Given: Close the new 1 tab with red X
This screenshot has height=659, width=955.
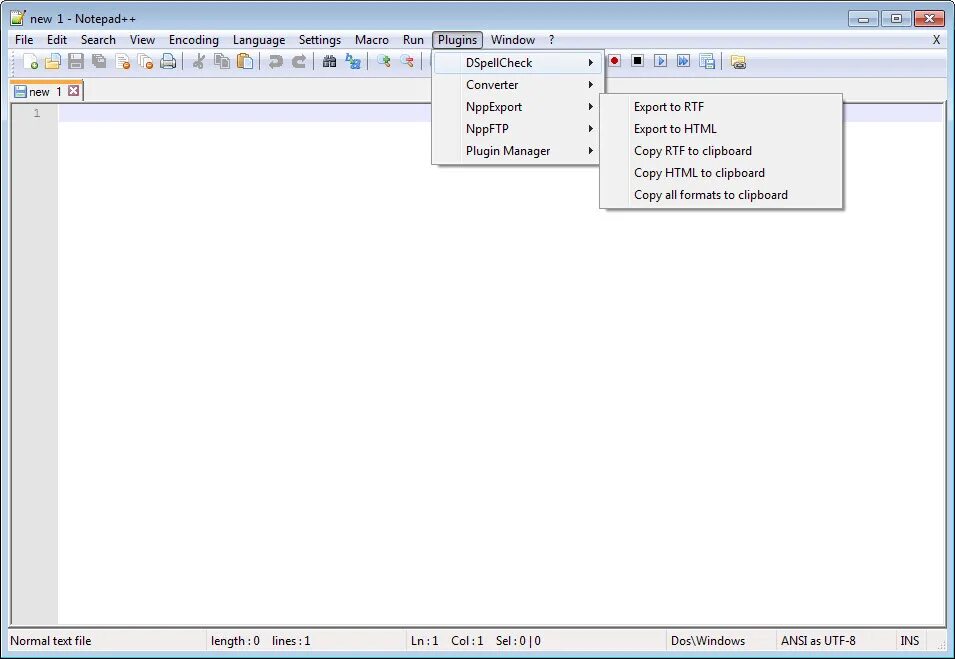Looking at the screenshot, I should click(74, 91).
